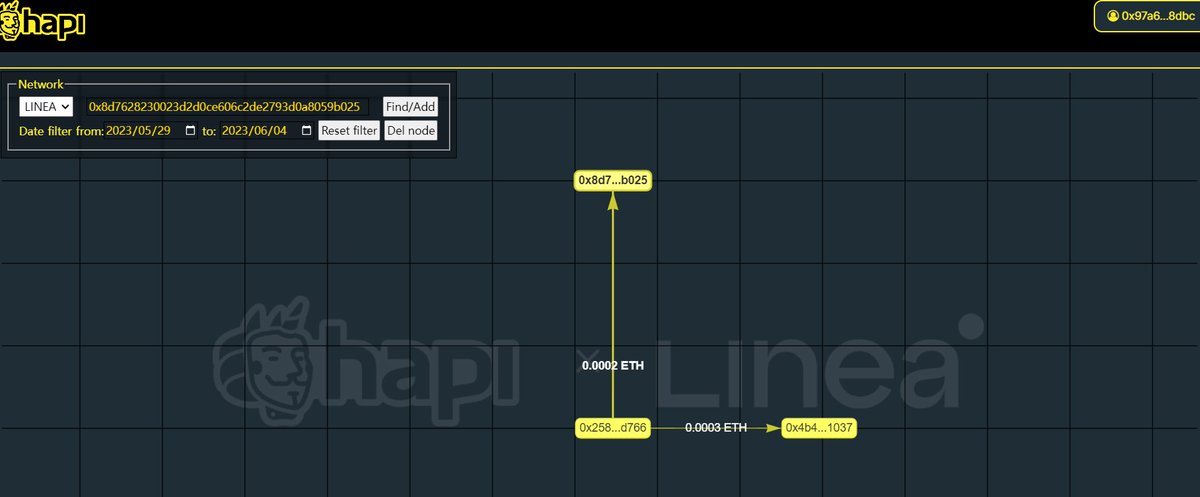Open the hapi logo home link

pos(43,19)
